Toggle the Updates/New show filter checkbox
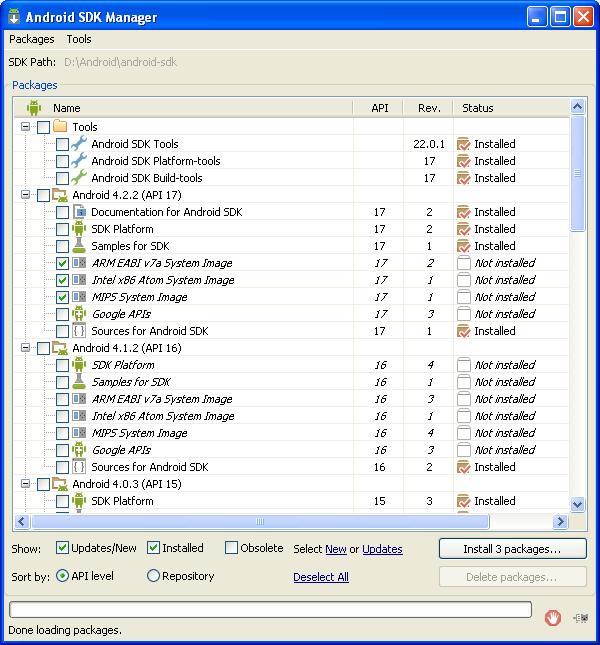The height and width of the screenshot is (645, 600). [x=62, y=548]
